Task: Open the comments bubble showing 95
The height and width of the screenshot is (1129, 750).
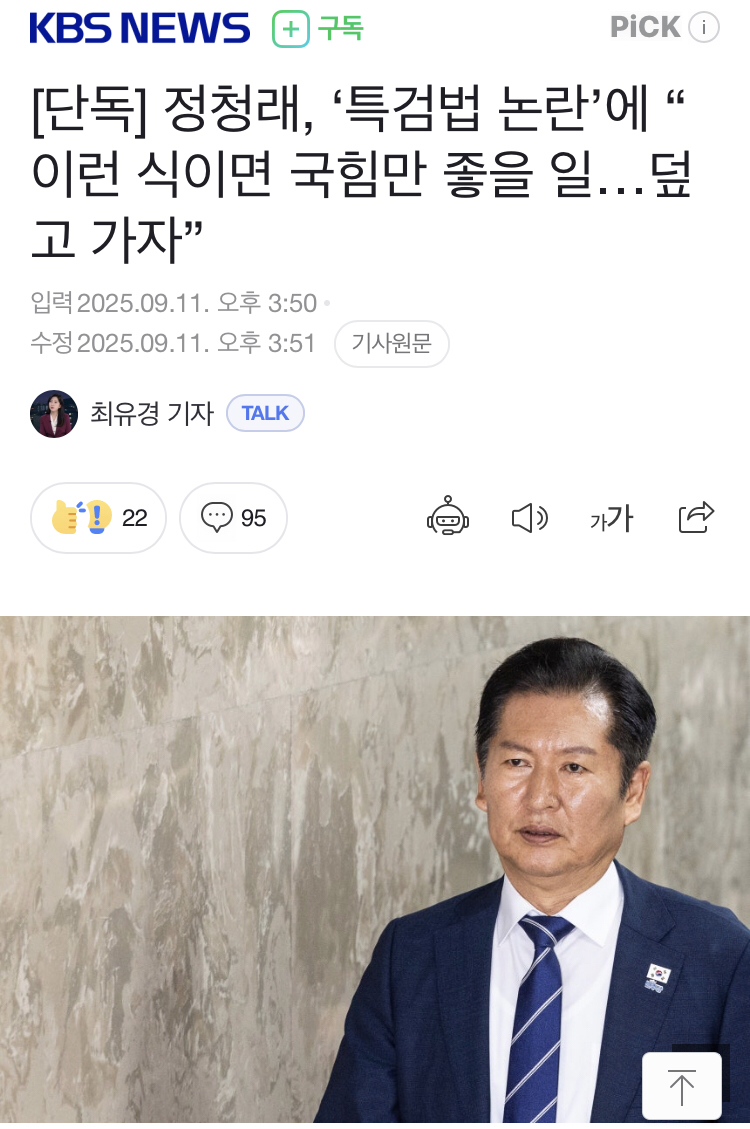Action: coord(233,518)
